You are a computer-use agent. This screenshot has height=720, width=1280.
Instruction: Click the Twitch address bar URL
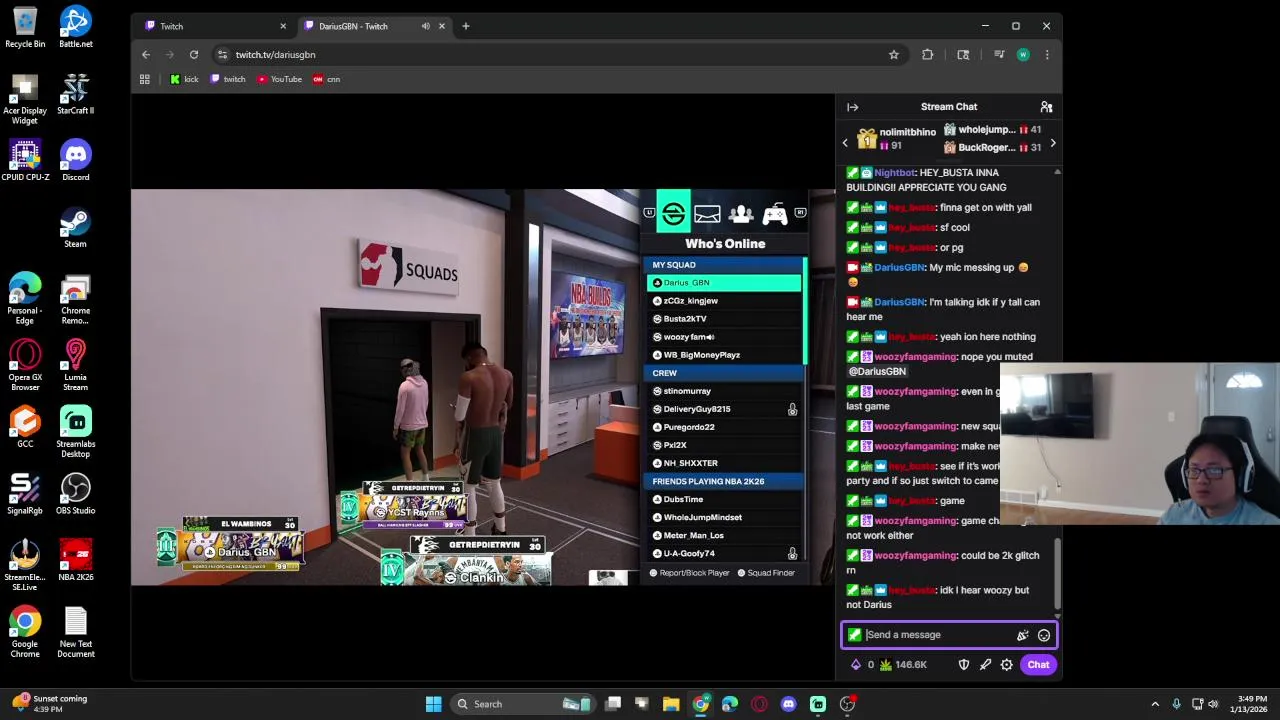tap(275, 55)
